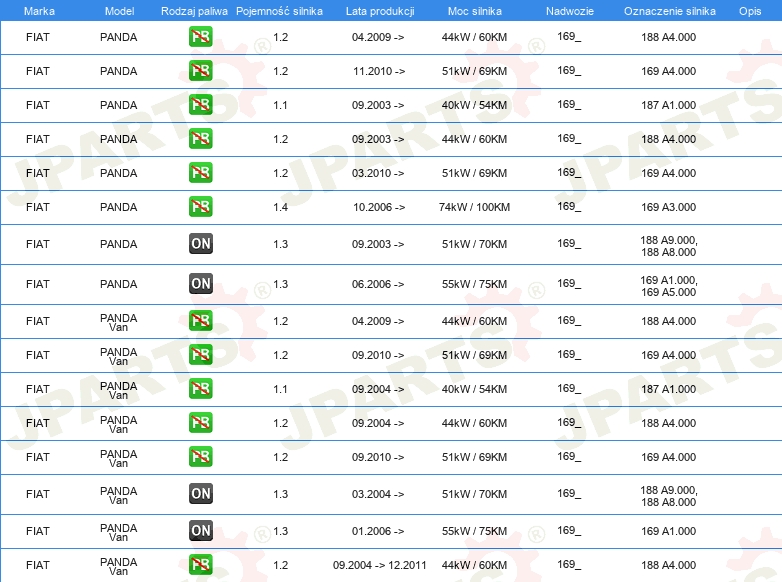Click the petrol icon in the 11.2010 row
This screenshot has height=582, width=782.
(x=200, y=71)
